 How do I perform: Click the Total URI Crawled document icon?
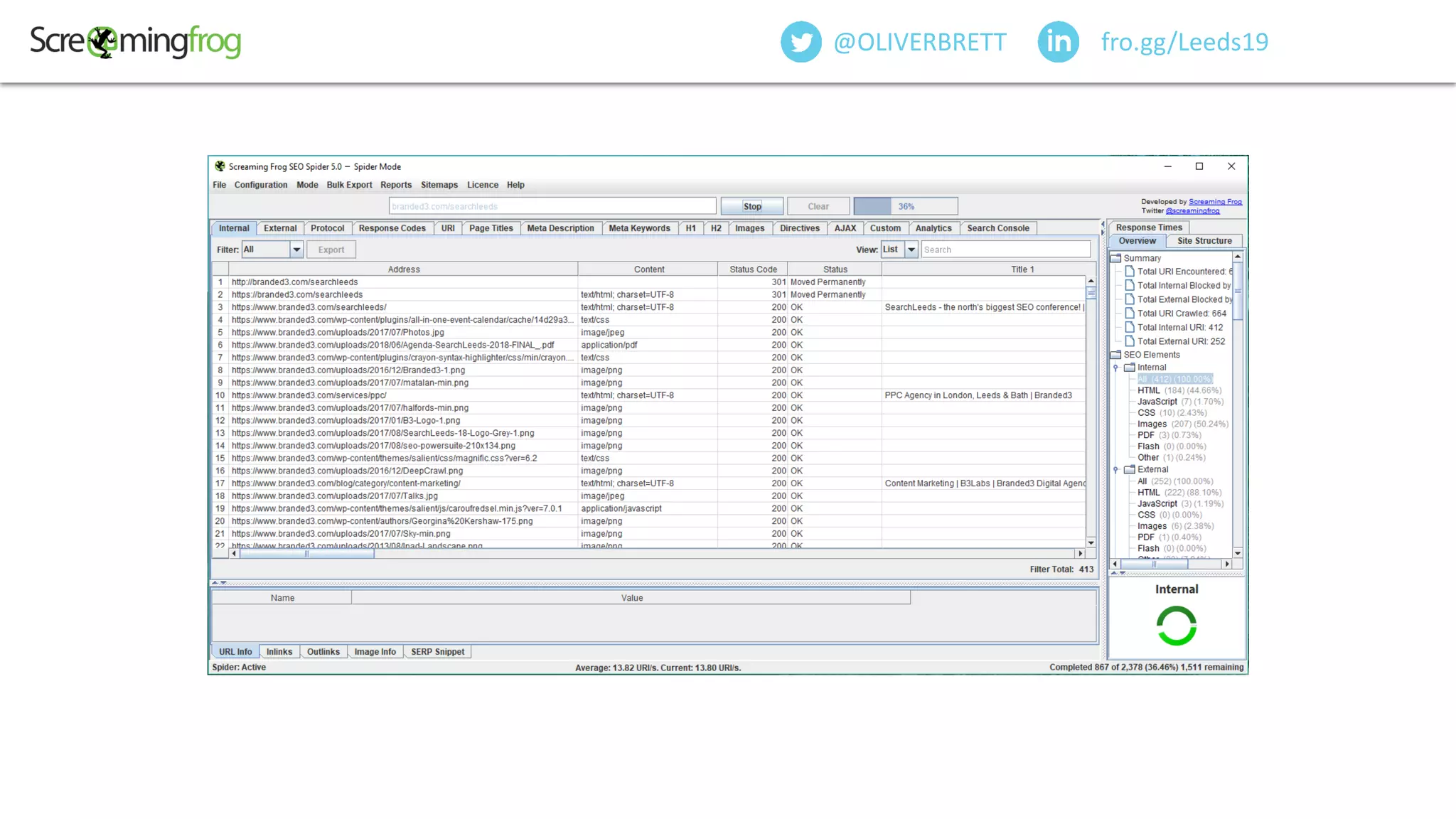tap(1130, 314)
